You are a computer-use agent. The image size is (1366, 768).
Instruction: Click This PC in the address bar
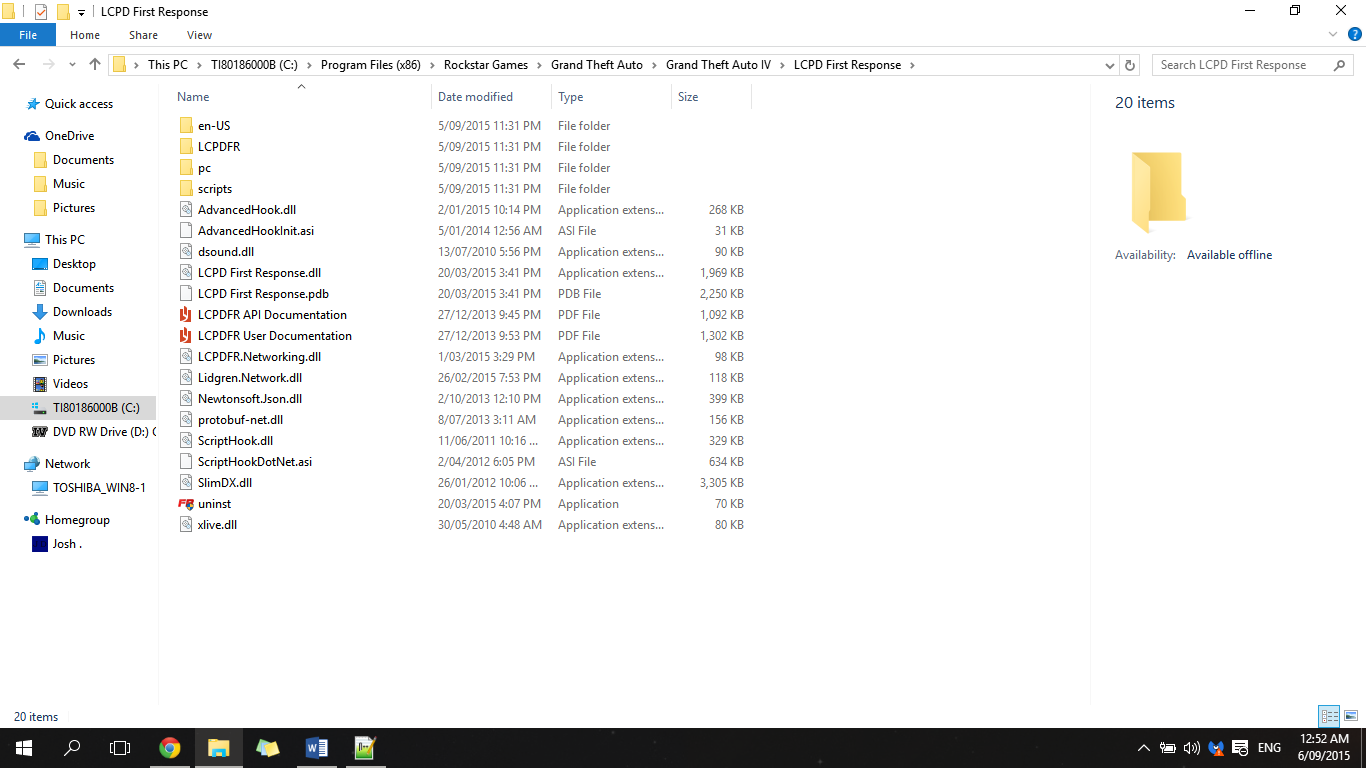point(168,65)
